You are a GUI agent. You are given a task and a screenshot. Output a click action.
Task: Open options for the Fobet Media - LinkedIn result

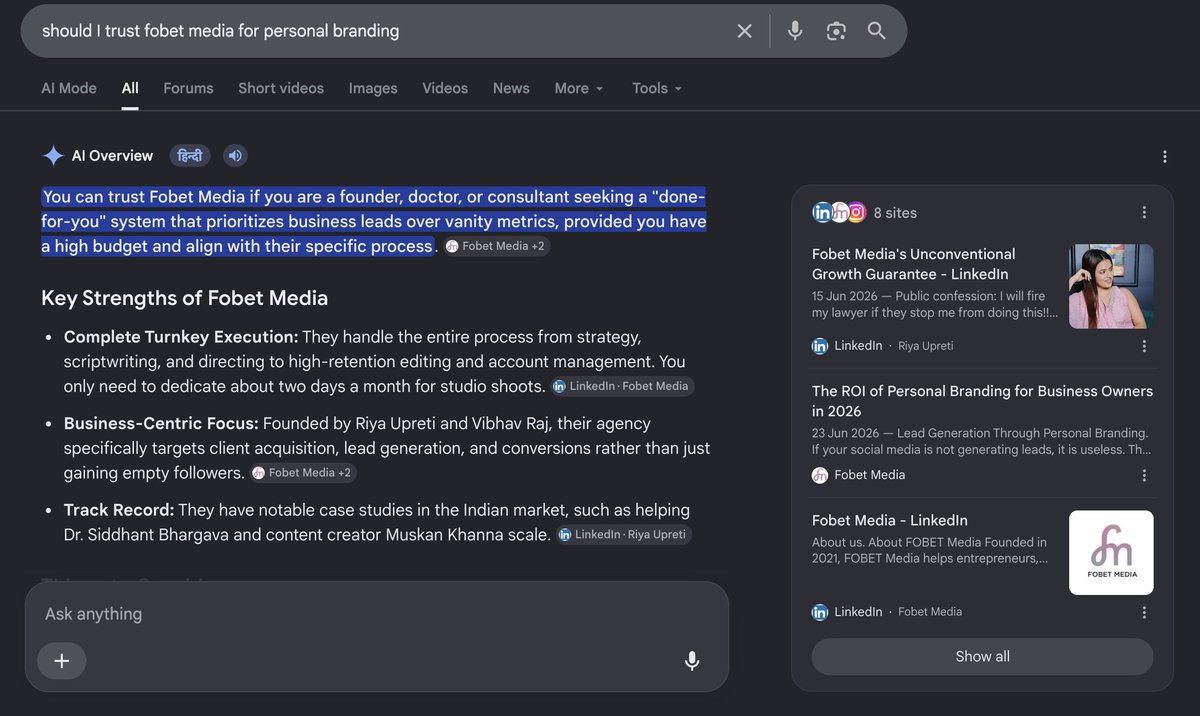click(x=1144, y=612)
